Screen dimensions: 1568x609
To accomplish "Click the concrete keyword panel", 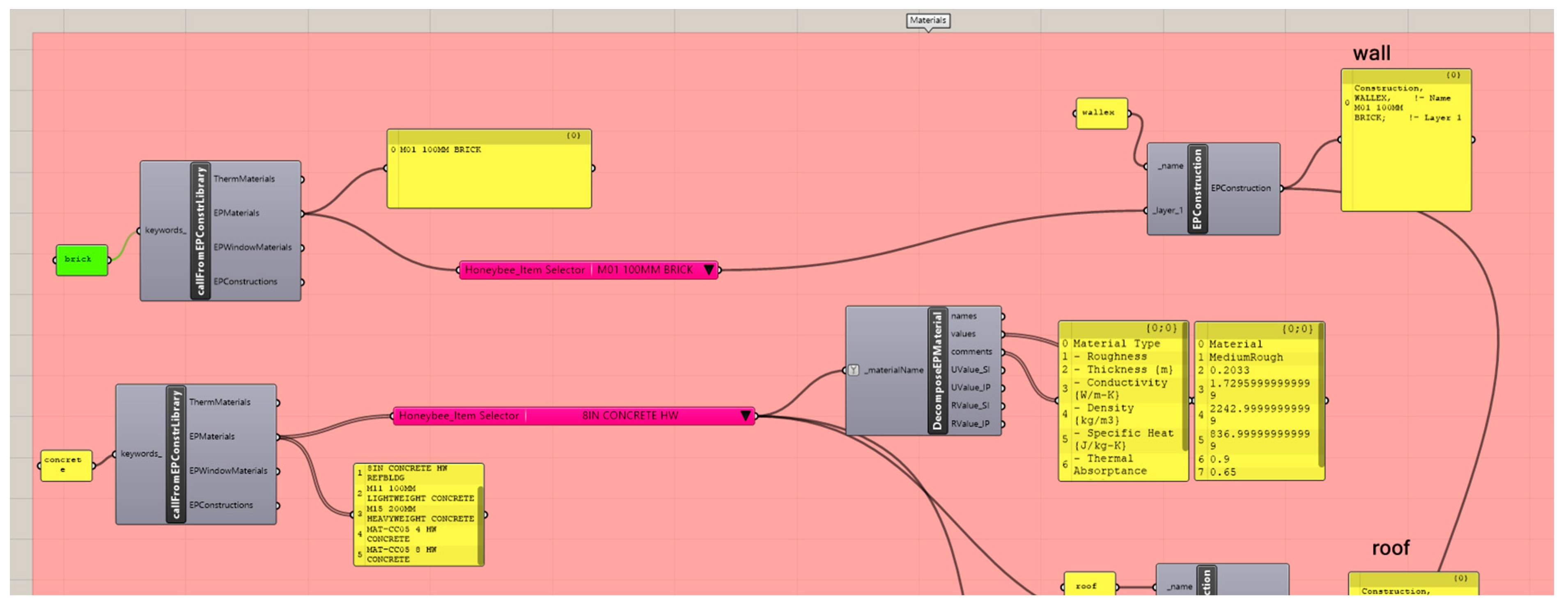I will [x=66, y=466].
